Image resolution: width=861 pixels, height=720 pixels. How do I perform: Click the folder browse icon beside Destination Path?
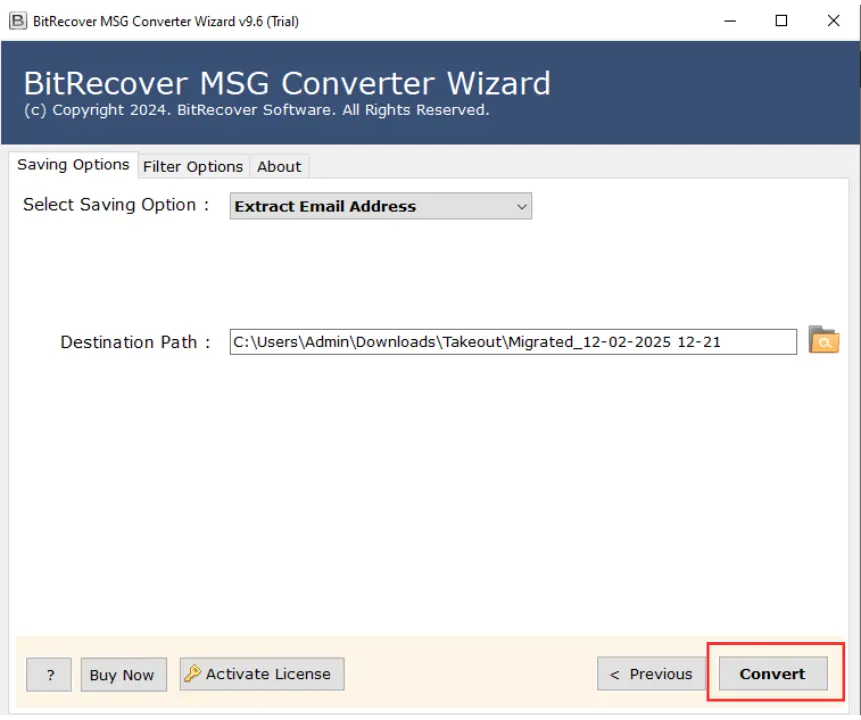(x=823, y=340)
